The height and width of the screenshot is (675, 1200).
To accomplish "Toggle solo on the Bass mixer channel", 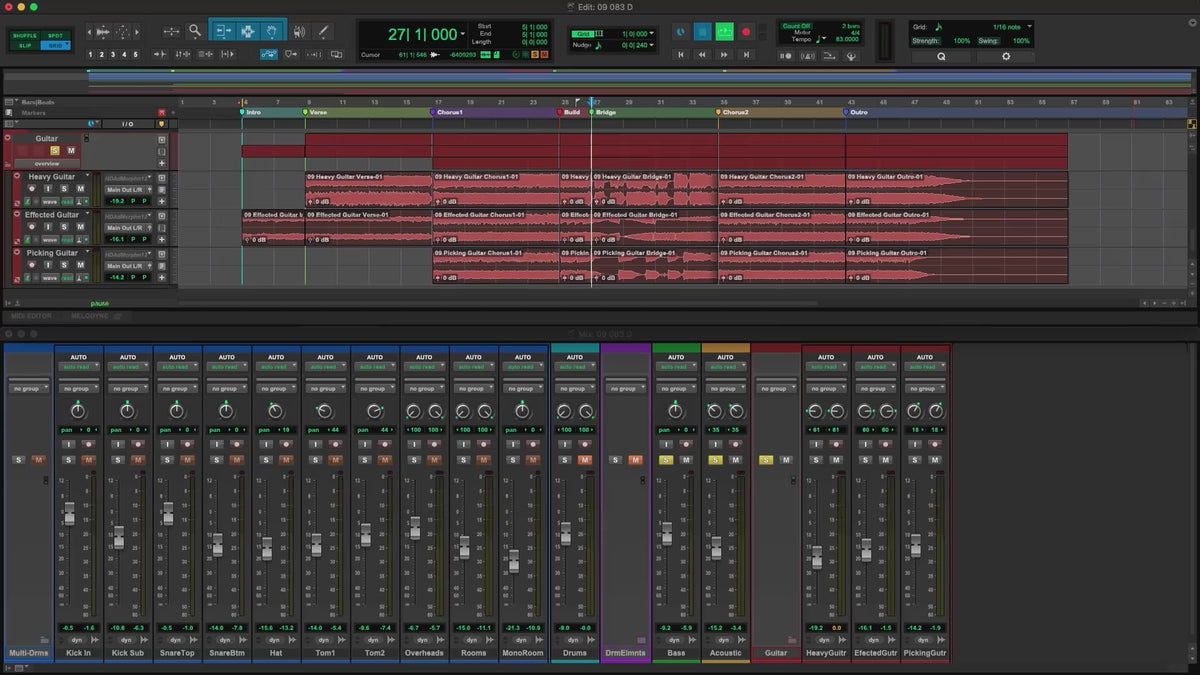I will [666, 460].
